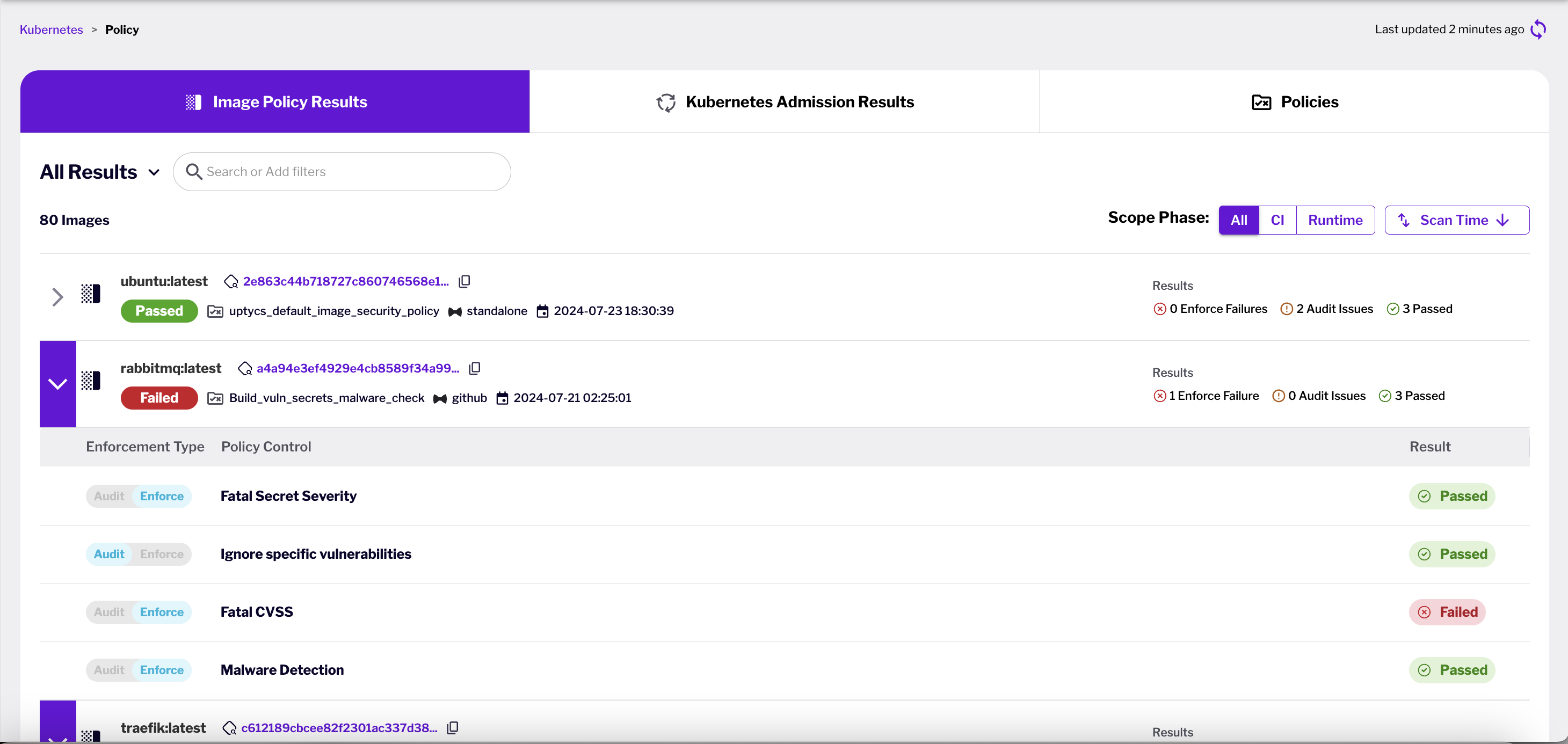Click the digest tag icon for ubuntu:latest
Image resolution: width=1568 pixels, height=744 pixels.
(231, 282)
